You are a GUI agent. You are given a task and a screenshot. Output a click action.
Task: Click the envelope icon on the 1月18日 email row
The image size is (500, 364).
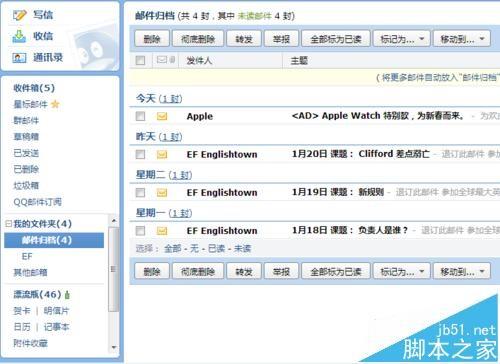coord(162,231)
